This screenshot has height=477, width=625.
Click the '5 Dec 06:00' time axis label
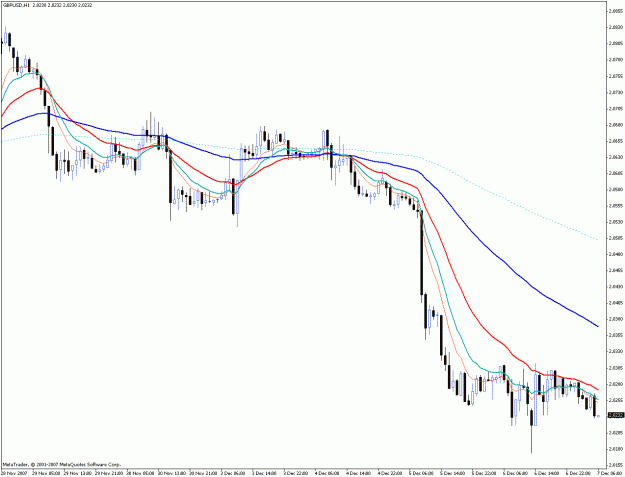click(x=421, y=473)
